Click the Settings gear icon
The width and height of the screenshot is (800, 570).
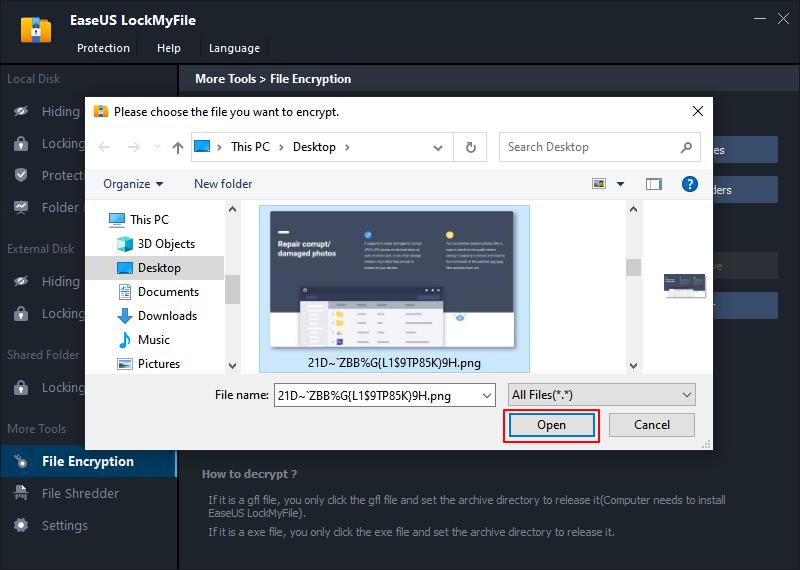(x=21, y=525)
